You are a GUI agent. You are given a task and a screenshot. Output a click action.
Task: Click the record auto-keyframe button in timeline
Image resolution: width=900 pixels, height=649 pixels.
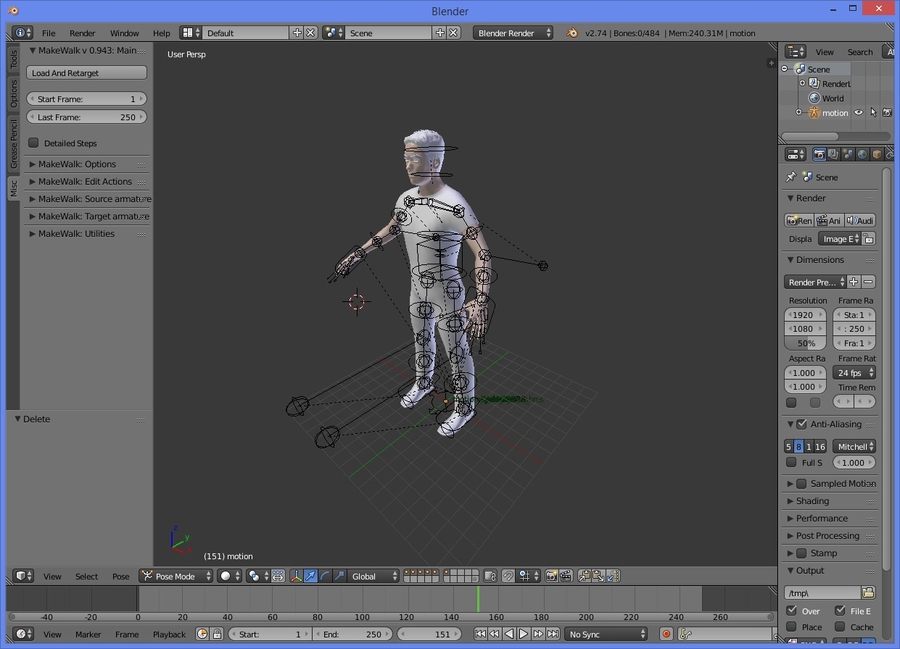pyautogui.click(x=667, y=634)
